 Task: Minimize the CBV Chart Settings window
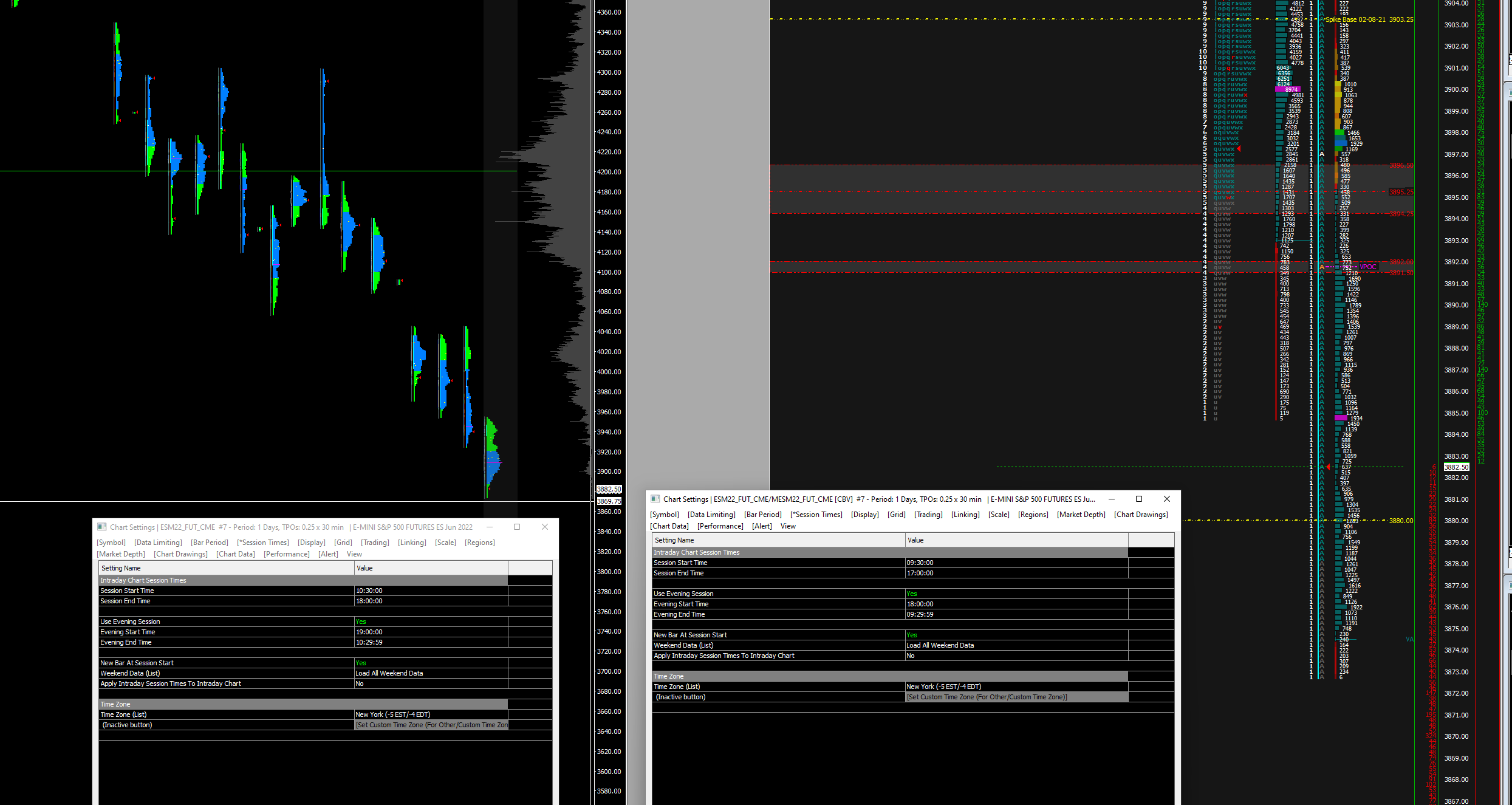point(1112,499)
